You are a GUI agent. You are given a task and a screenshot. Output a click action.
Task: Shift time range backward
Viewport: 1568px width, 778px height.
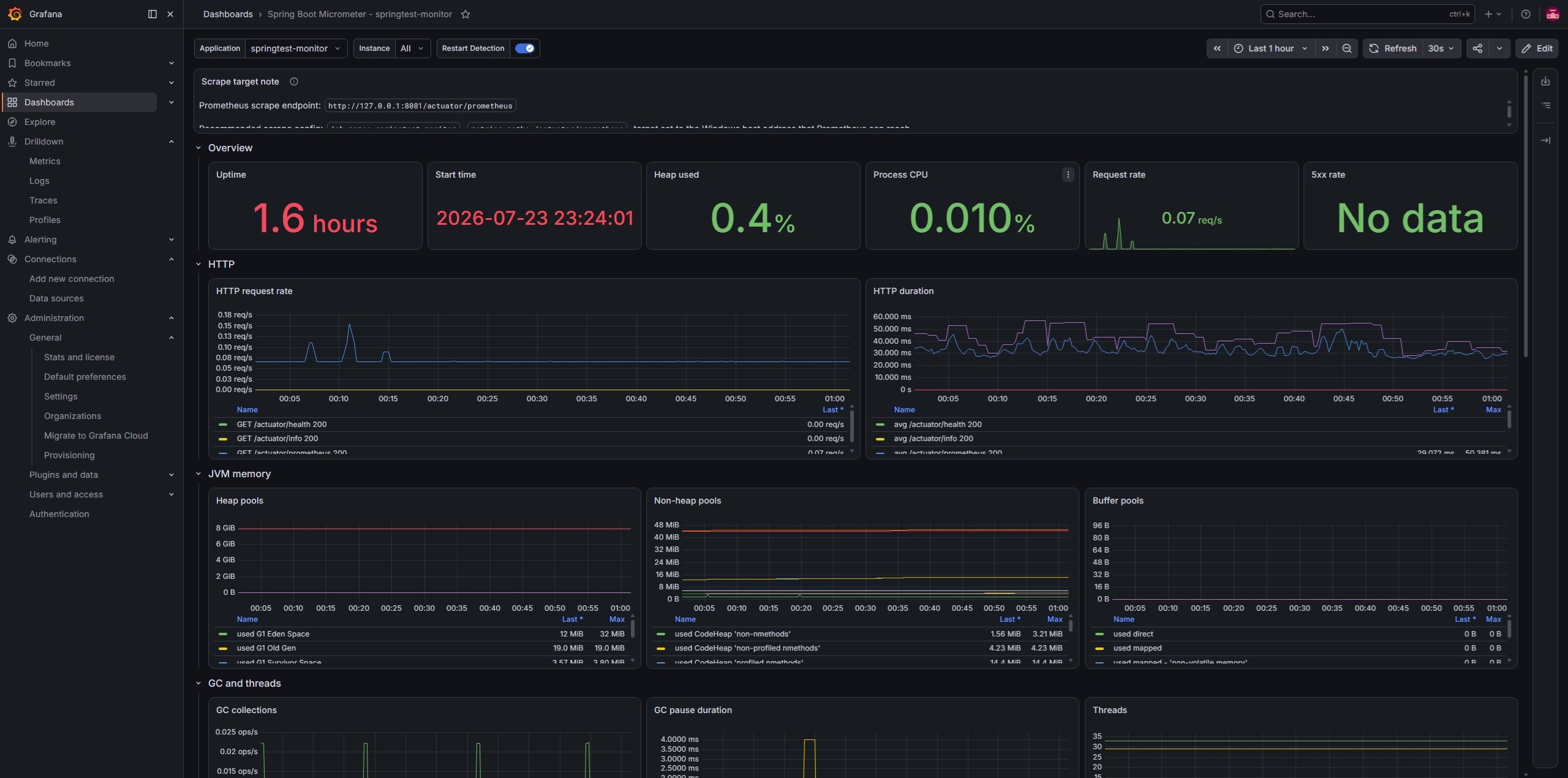tap(1217, 48)
